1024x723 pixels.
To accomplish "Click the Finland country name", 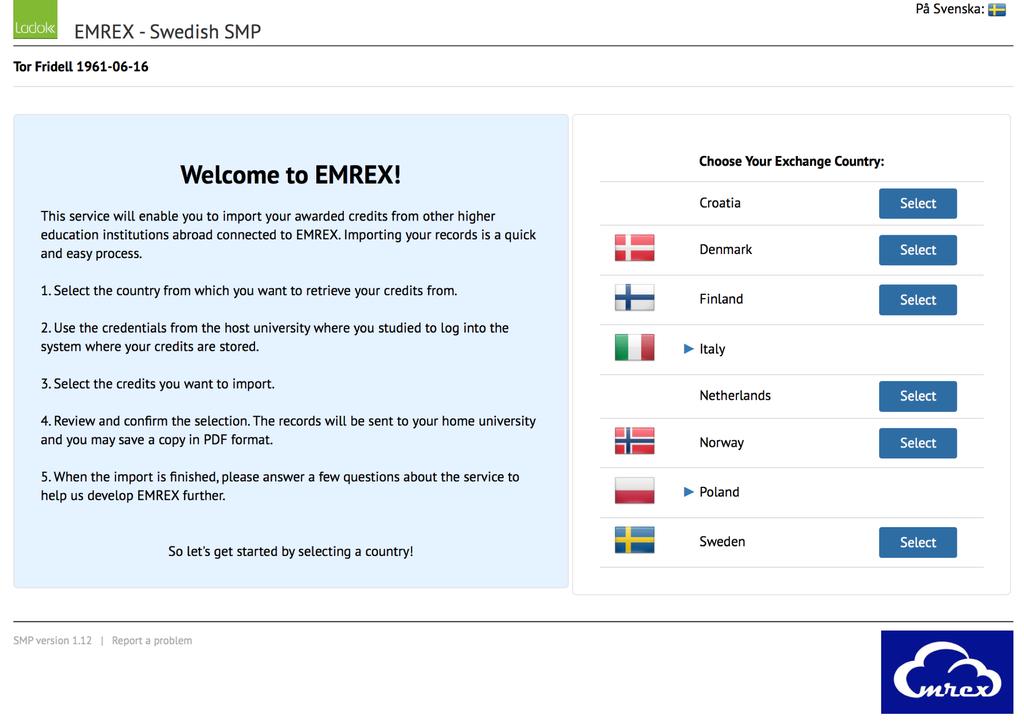I will (721, 299).
